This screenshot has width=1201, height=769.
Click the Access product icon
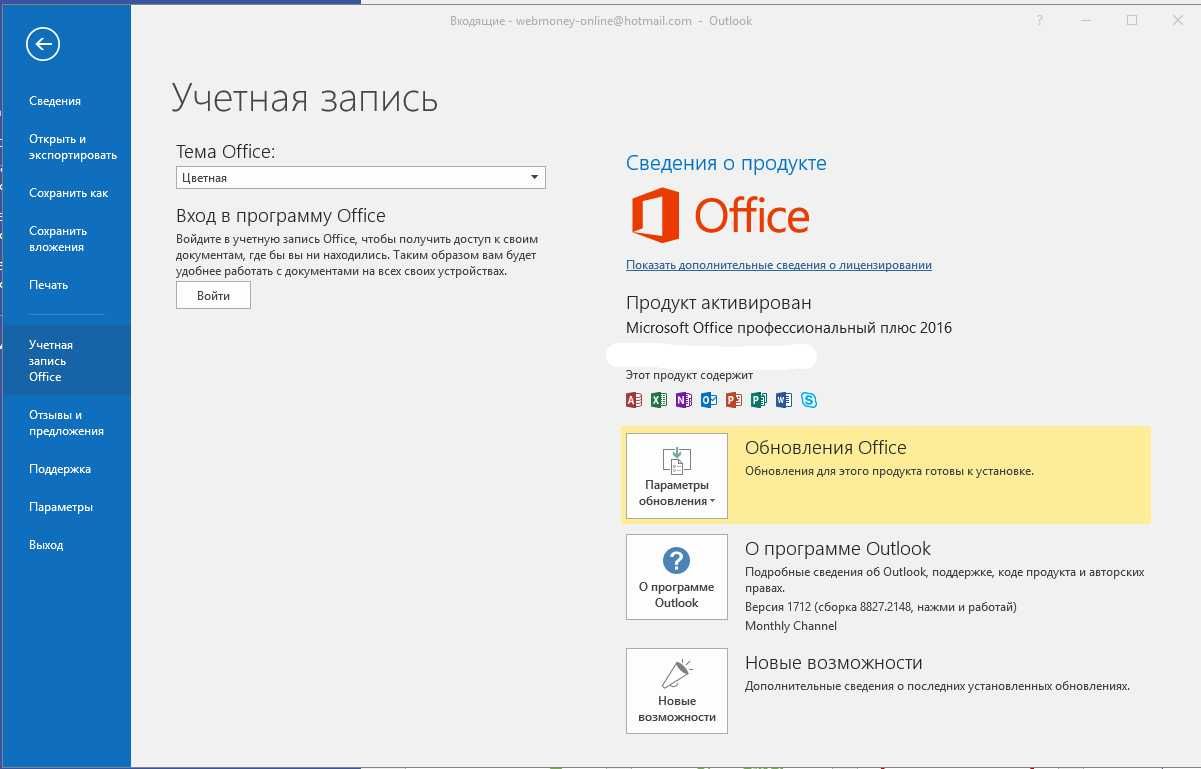(633, 400)
